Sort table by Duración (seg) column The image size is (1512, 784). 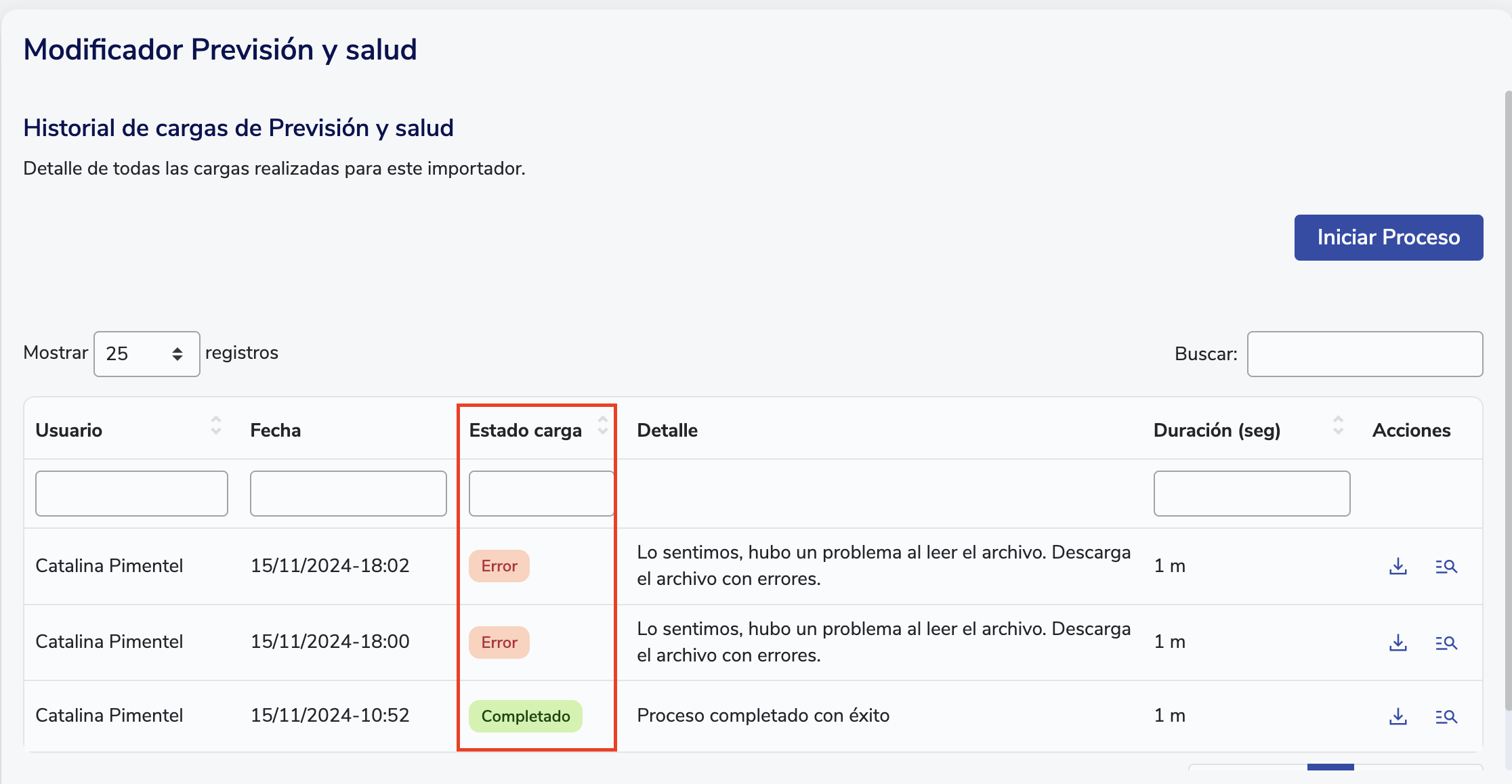[1338, 426]
